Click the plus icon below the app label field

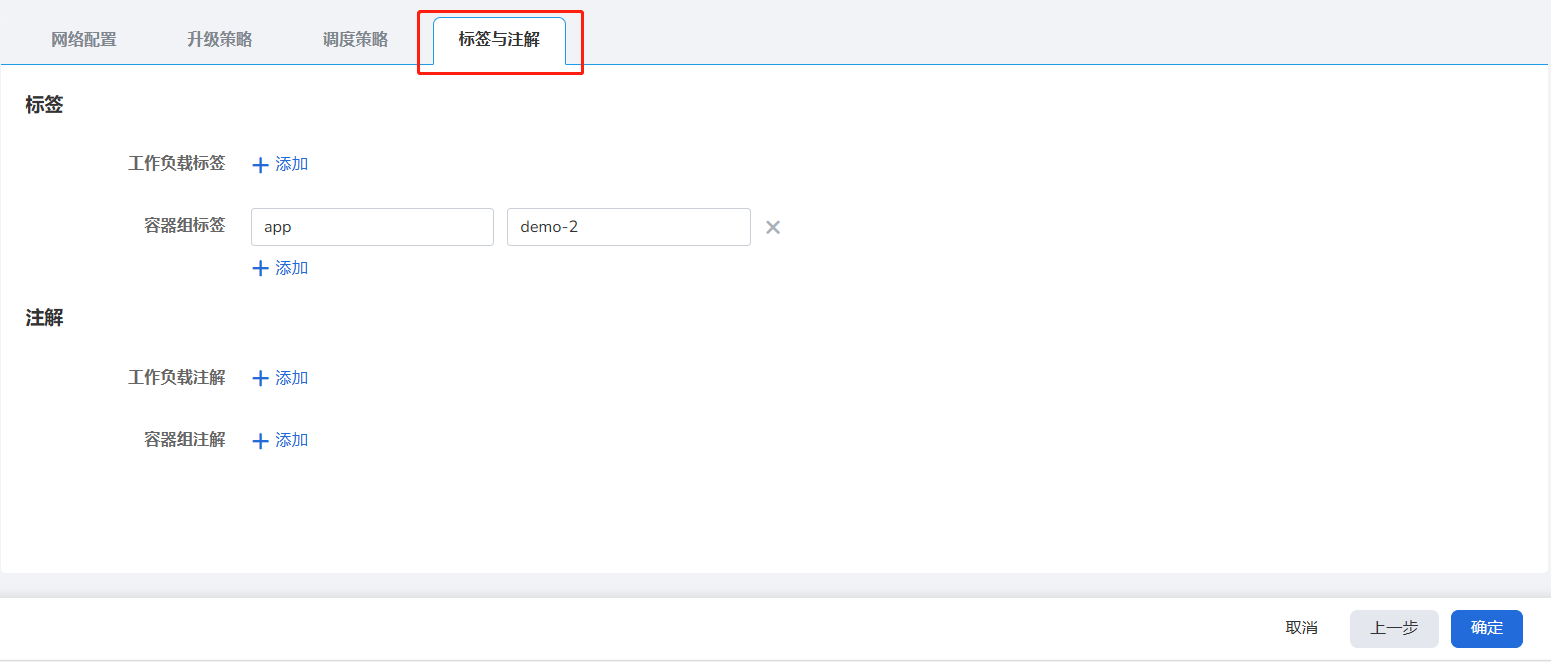click(260, 268)
